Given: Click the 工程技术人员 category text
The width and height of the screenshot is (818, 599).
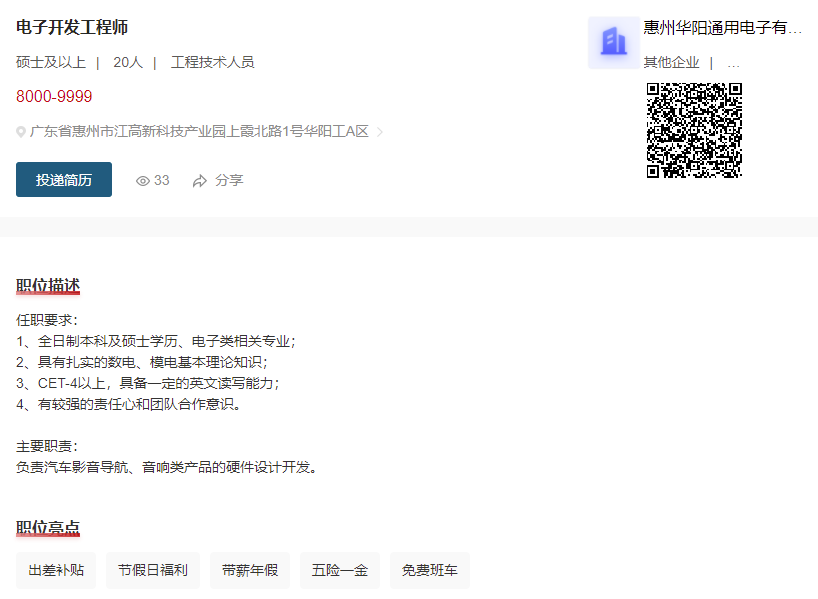Looking at the screenshot, I should 212,63.
